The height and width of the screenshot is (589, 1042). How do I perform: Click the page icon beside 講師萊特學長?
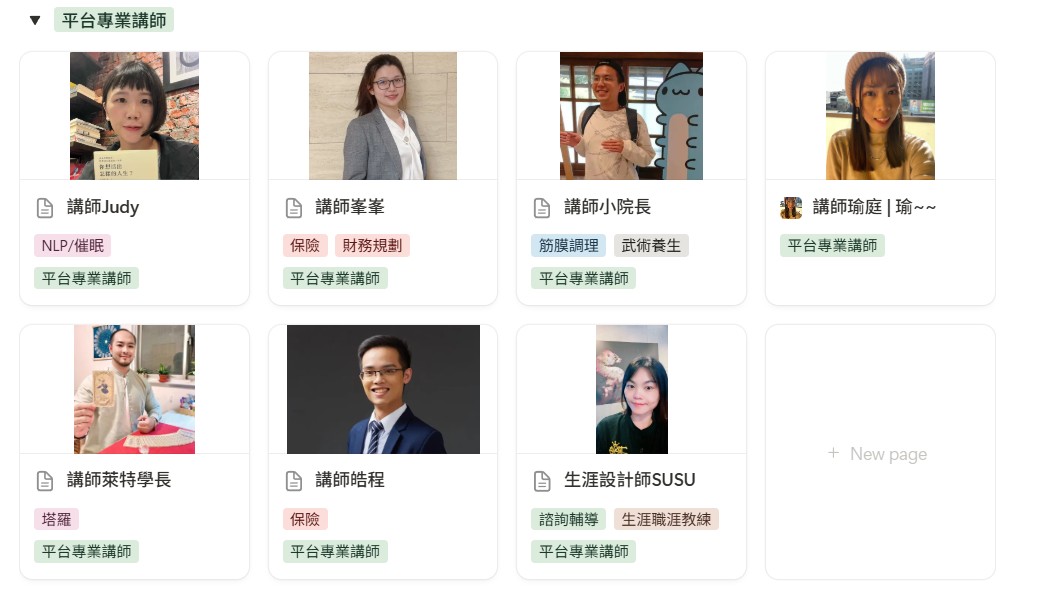[x=45, y=481]
